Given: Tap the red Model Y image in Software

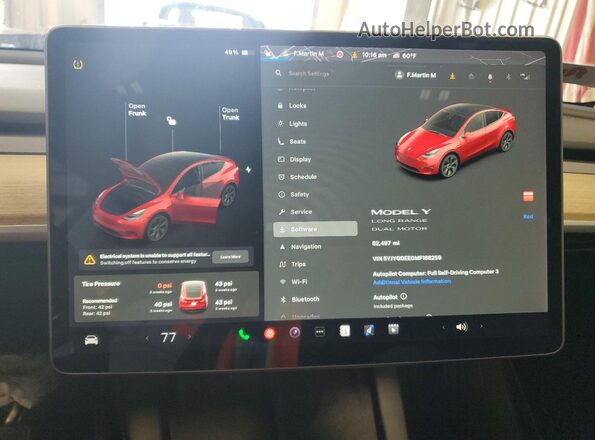Looking at the screenshot, I should [x=455, y=140].
